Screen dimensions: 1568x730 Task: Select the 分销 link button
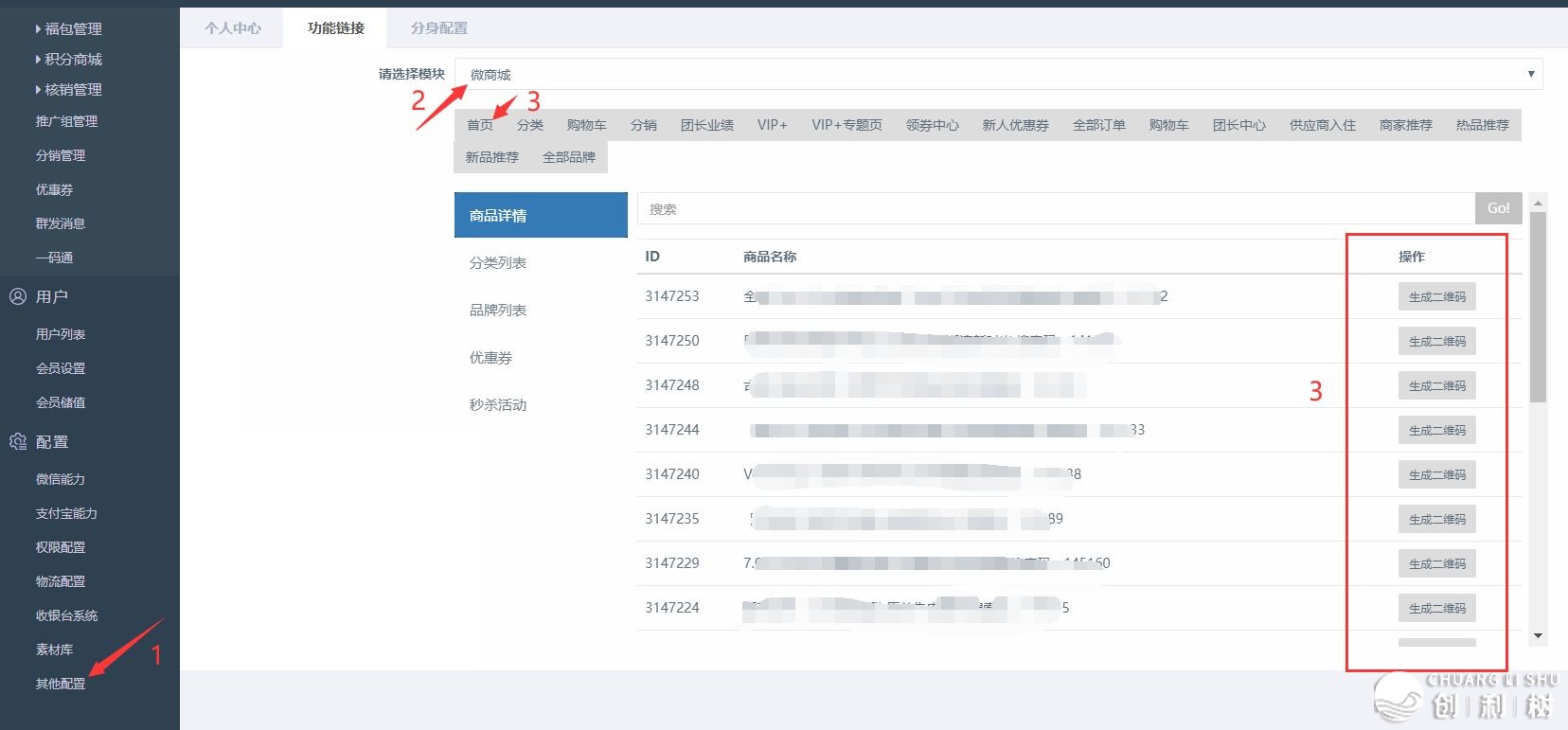[x=644, y=125]
